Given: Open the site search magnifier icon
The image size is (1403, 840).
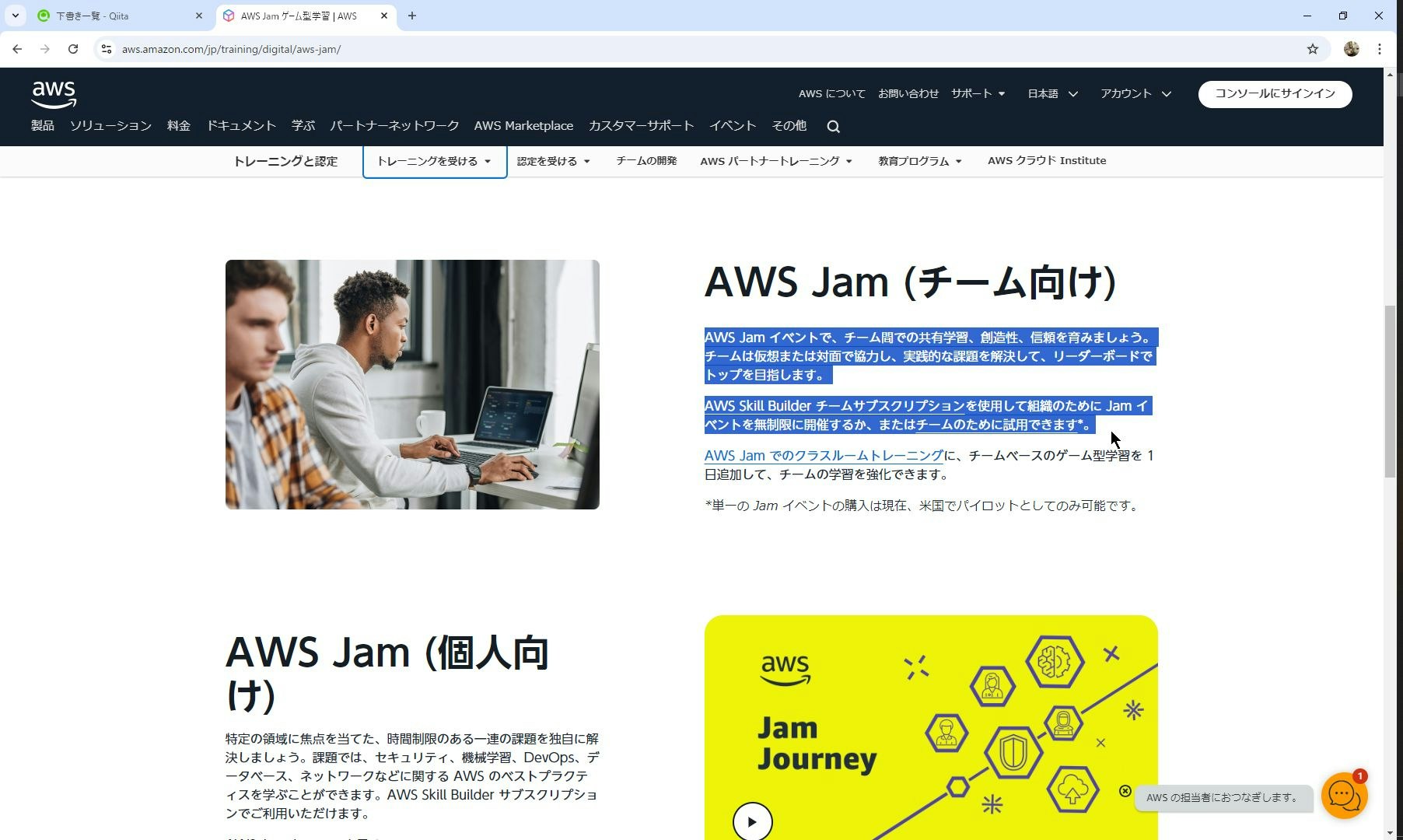Looking at the screenshot, I should point(833,127).
